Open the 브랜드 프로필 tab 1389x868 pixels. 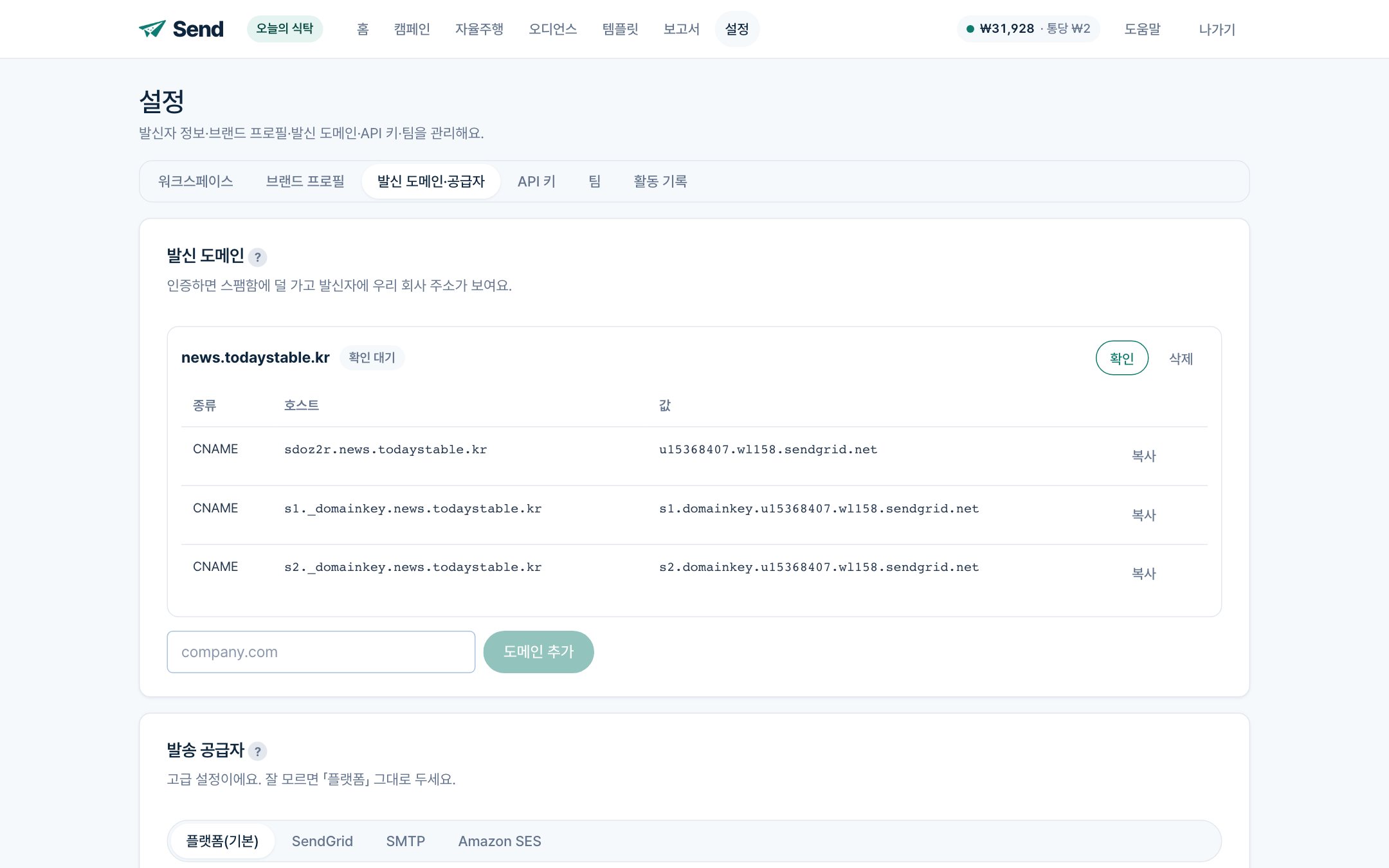point(305,181)
